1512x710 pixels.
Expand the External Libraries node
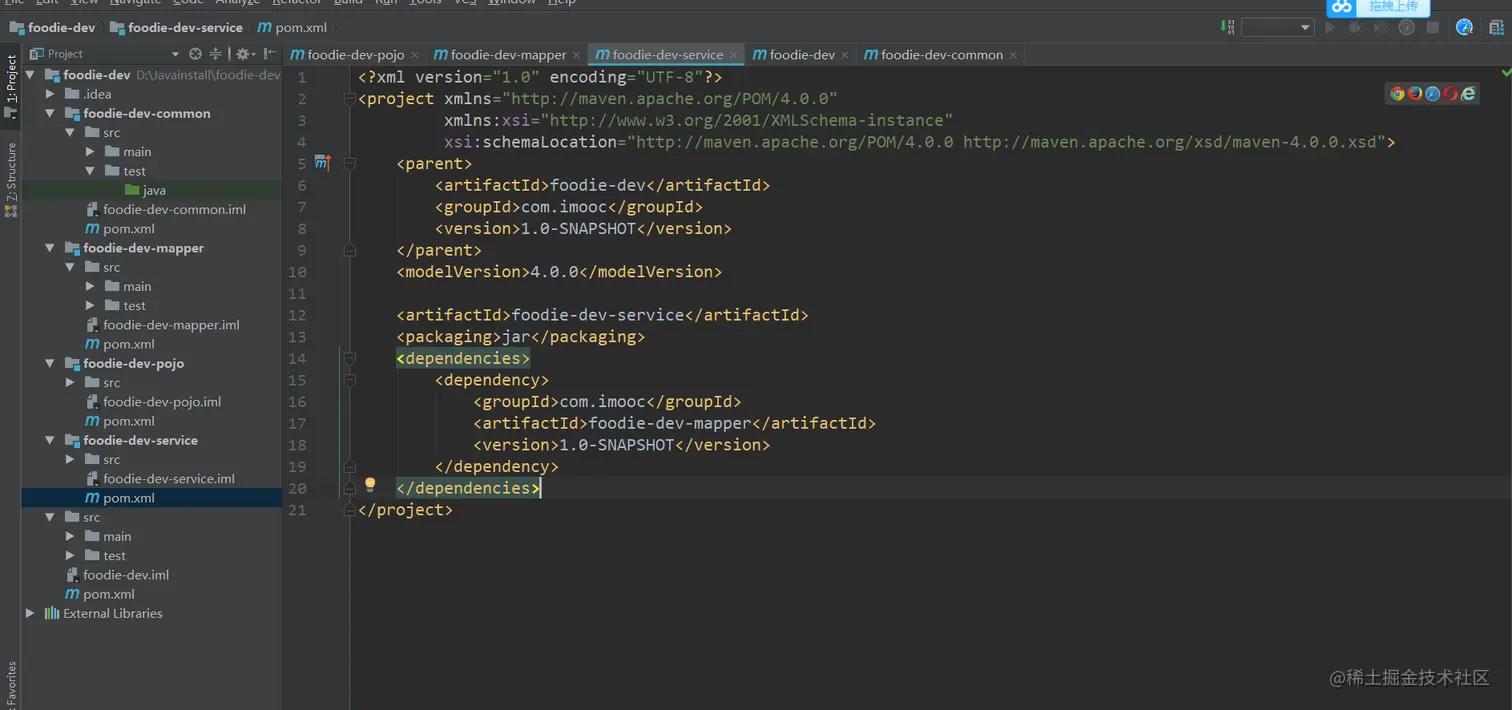pos(30,613)
